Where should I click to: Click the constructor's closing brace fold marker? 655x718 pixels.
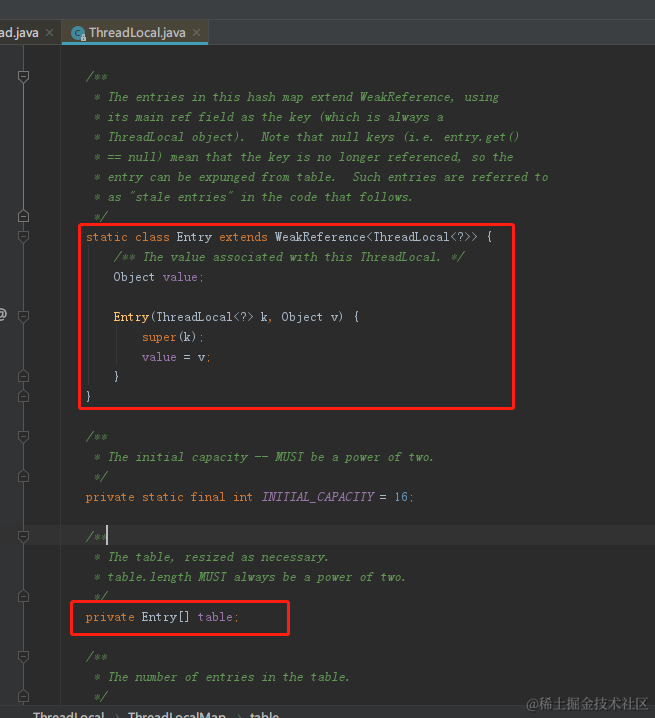(x=23, y=376)
